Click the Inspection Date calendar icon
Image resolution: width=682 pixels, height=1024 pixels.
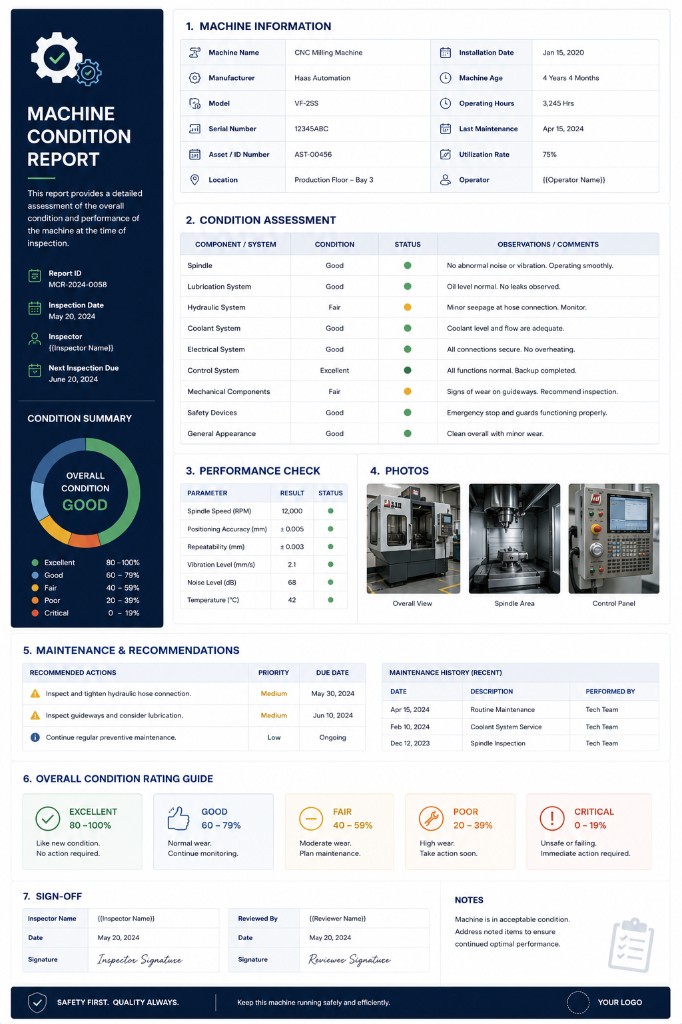[35, 308]
